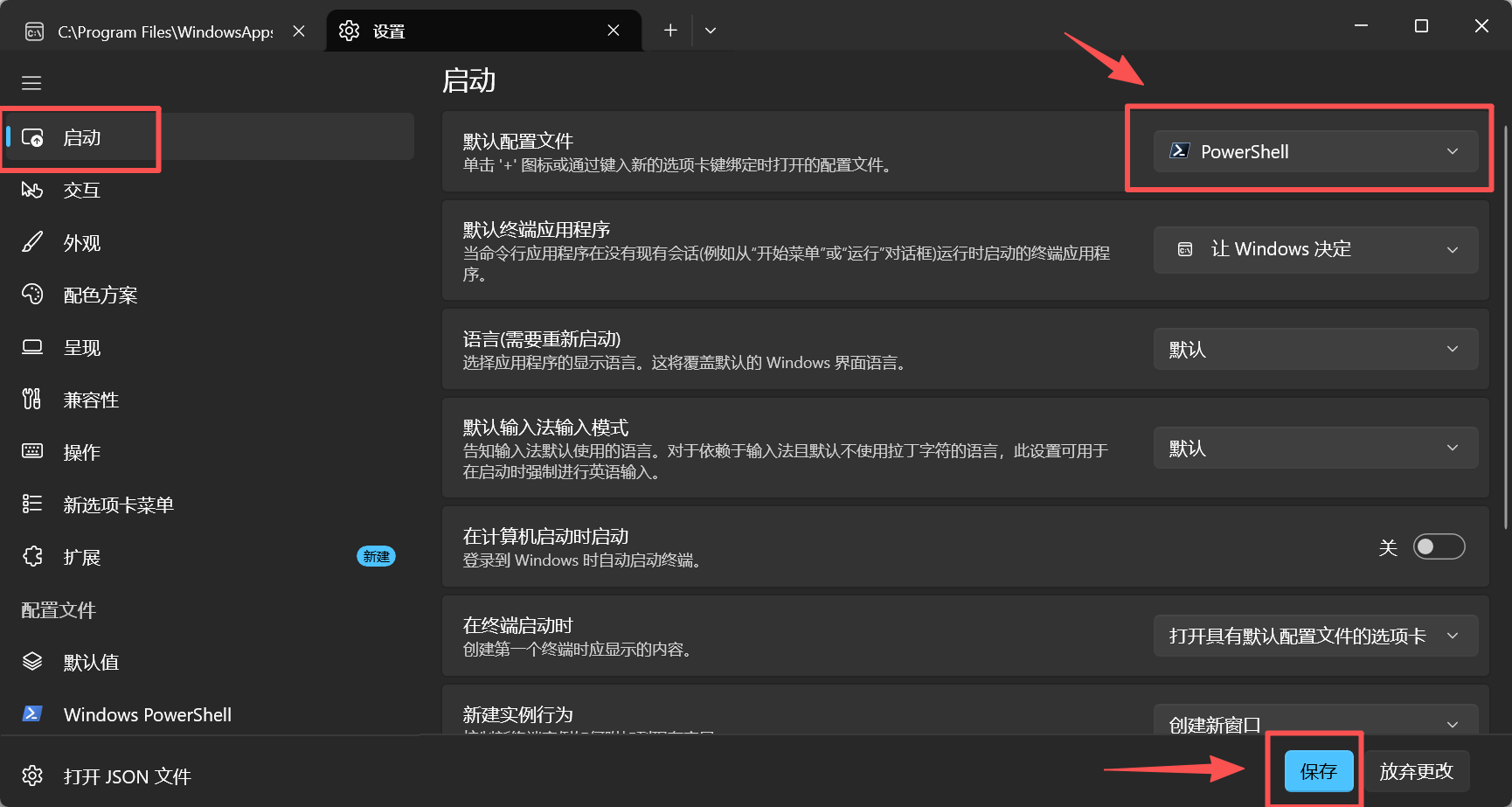Close the 设置 tab
1512x807 pixels.
click(x=614, y=31)
